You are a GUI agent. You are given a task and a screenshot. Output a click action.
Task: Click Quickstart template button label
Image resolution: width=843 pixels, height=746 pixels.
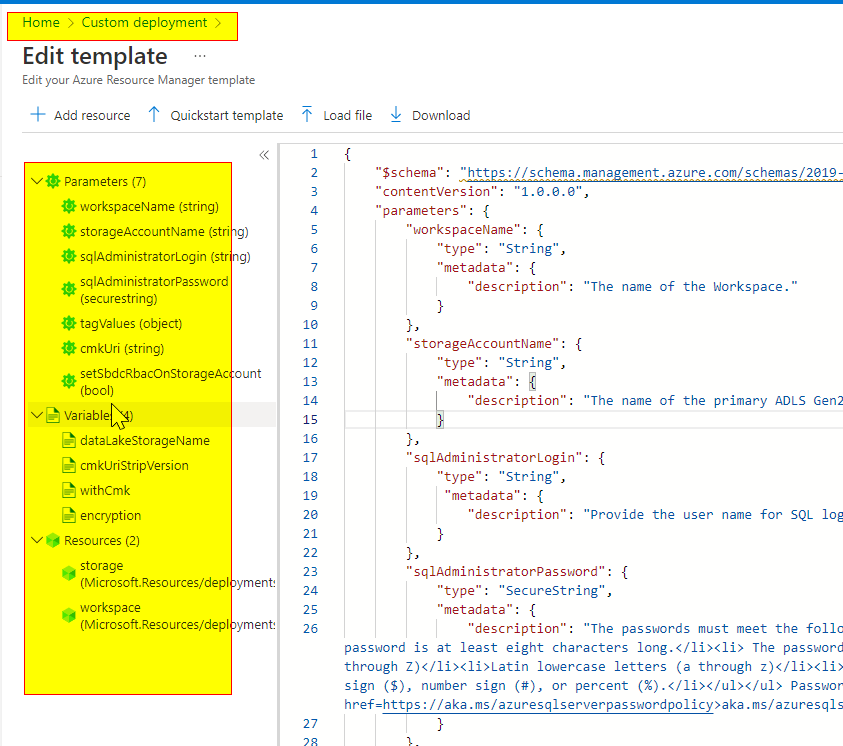pyautogui.click(x=226, y=116)
